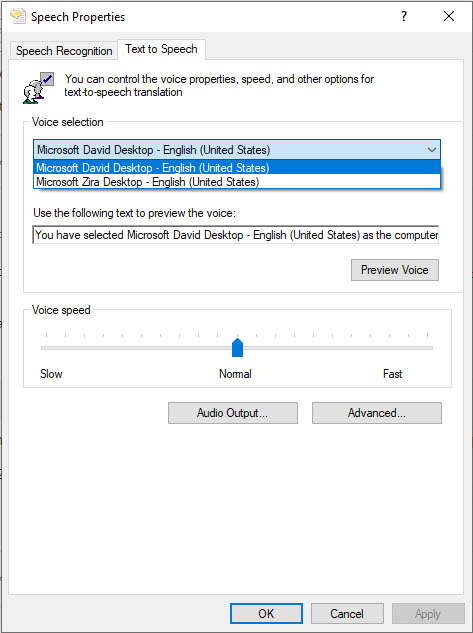Image resolution: width=473 pixels, height=633 pixels.
Task: Click the question mark help button
Action: tap(404, 16)
